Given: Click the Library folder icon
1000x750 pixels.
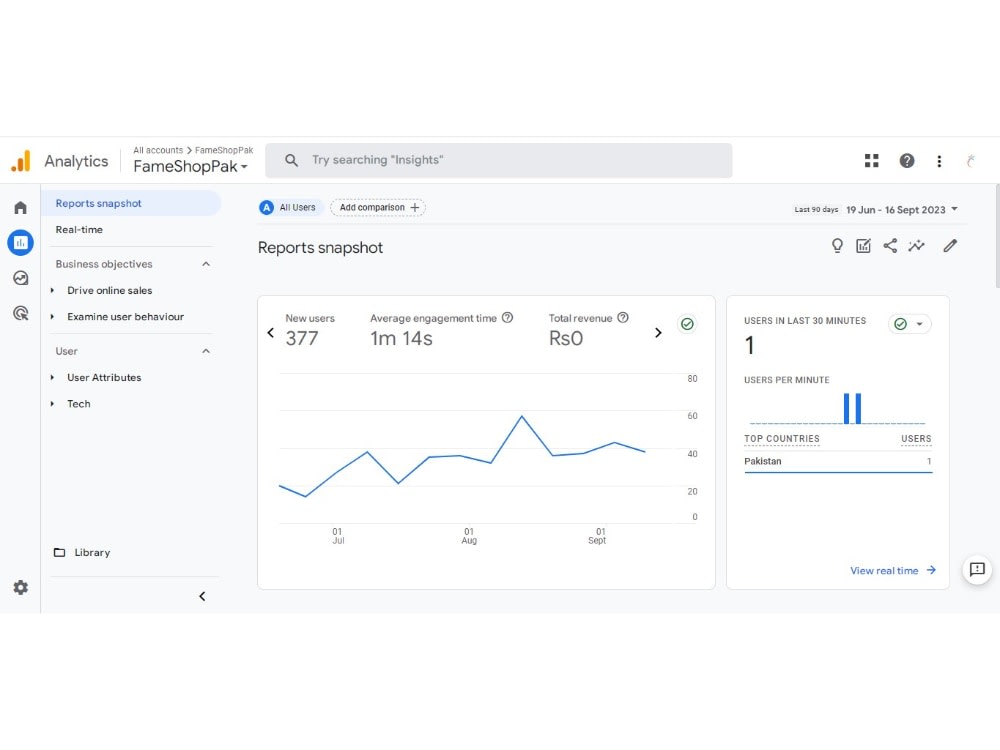Looking at the screenshot, I should click(x=59, y=552).
